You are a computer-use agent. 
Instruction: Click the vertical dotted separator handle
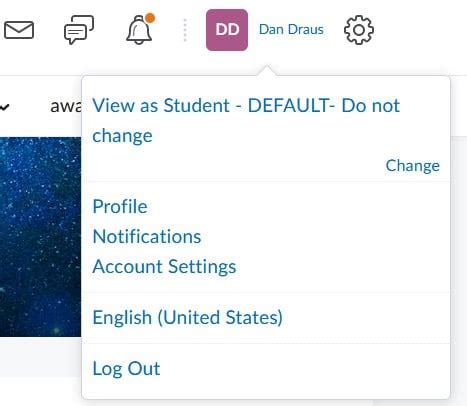pos(185,30)
